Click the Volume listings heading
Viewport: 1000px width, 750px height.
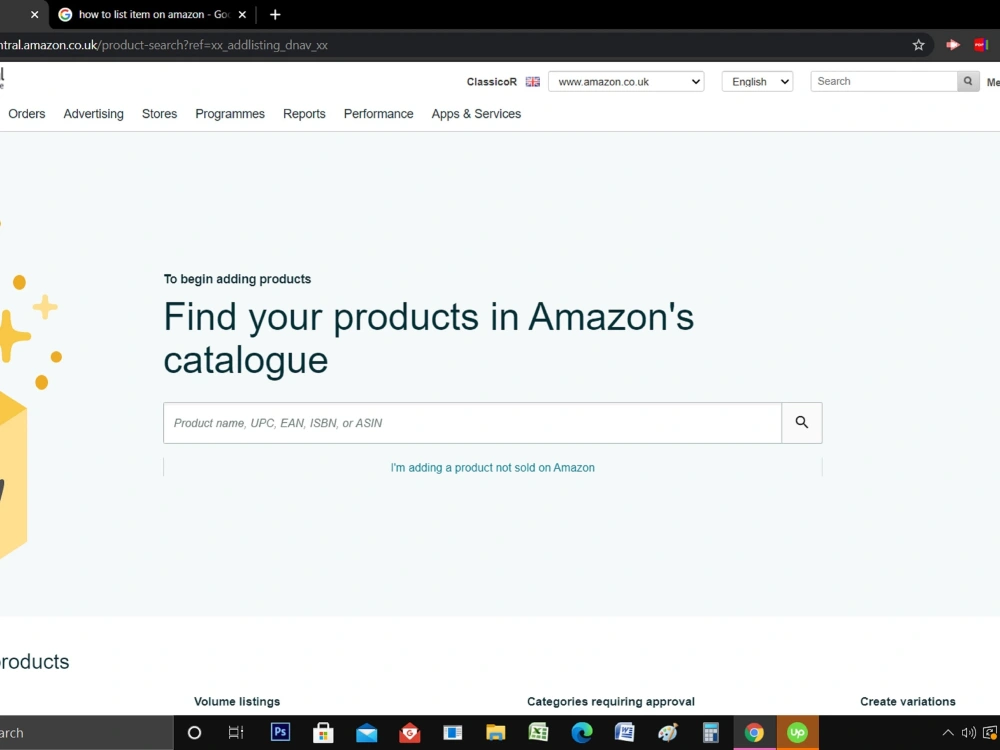click(x=237, y=702)
